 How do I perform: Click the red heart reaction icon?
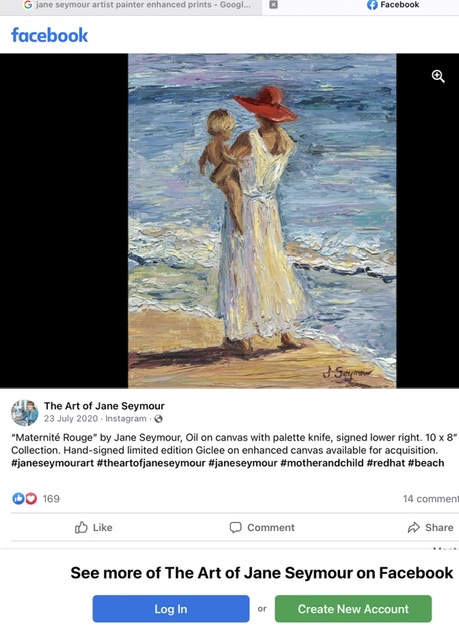coord(31,498)
